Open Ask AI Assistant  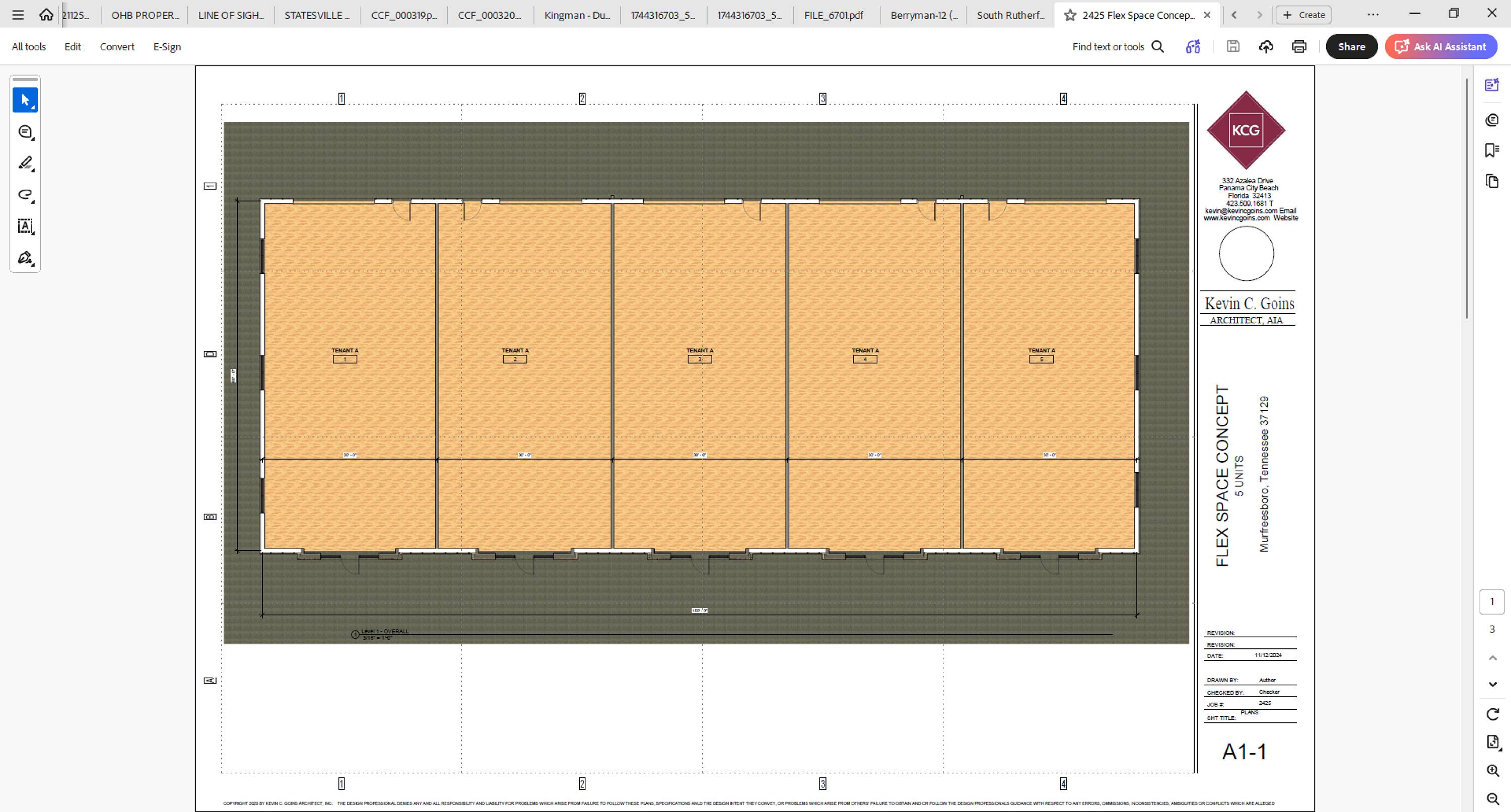(x=1440, y=47)
